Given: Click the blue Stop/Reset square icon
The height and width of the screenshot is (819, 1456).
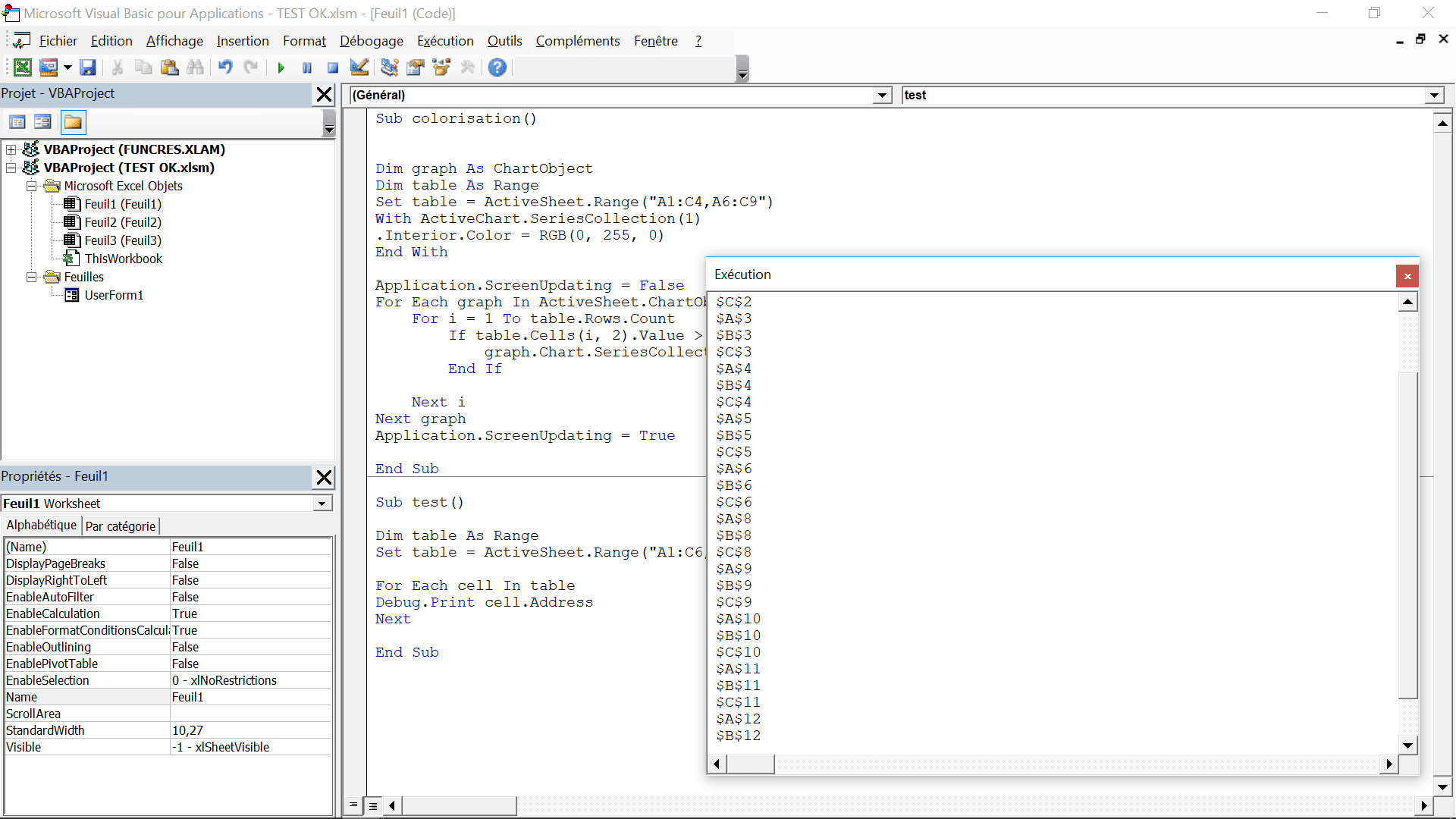Looking at the screenshot, I should coord(332,67).
